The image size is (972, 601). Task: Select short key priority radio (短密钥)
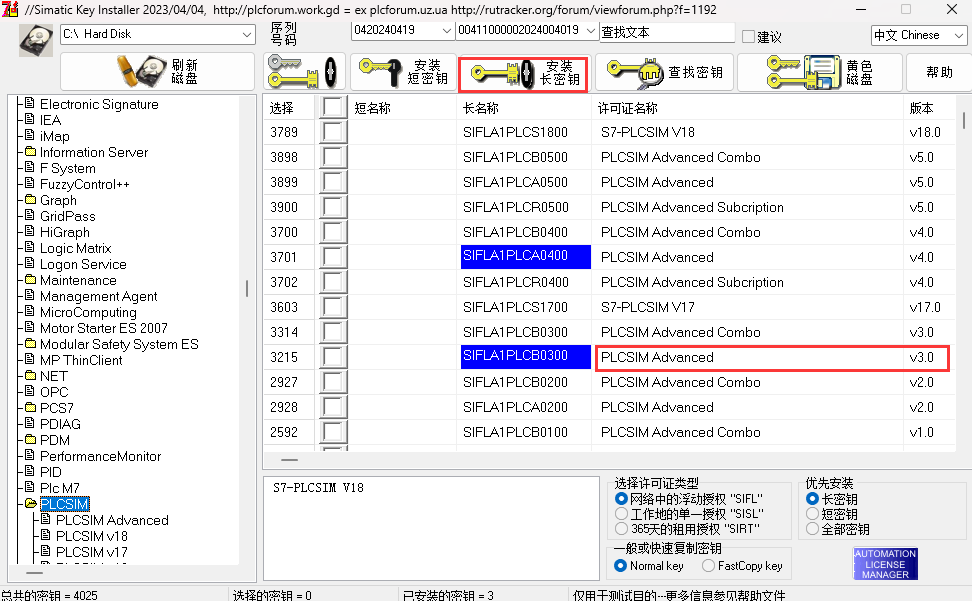(x=812, y=514)
